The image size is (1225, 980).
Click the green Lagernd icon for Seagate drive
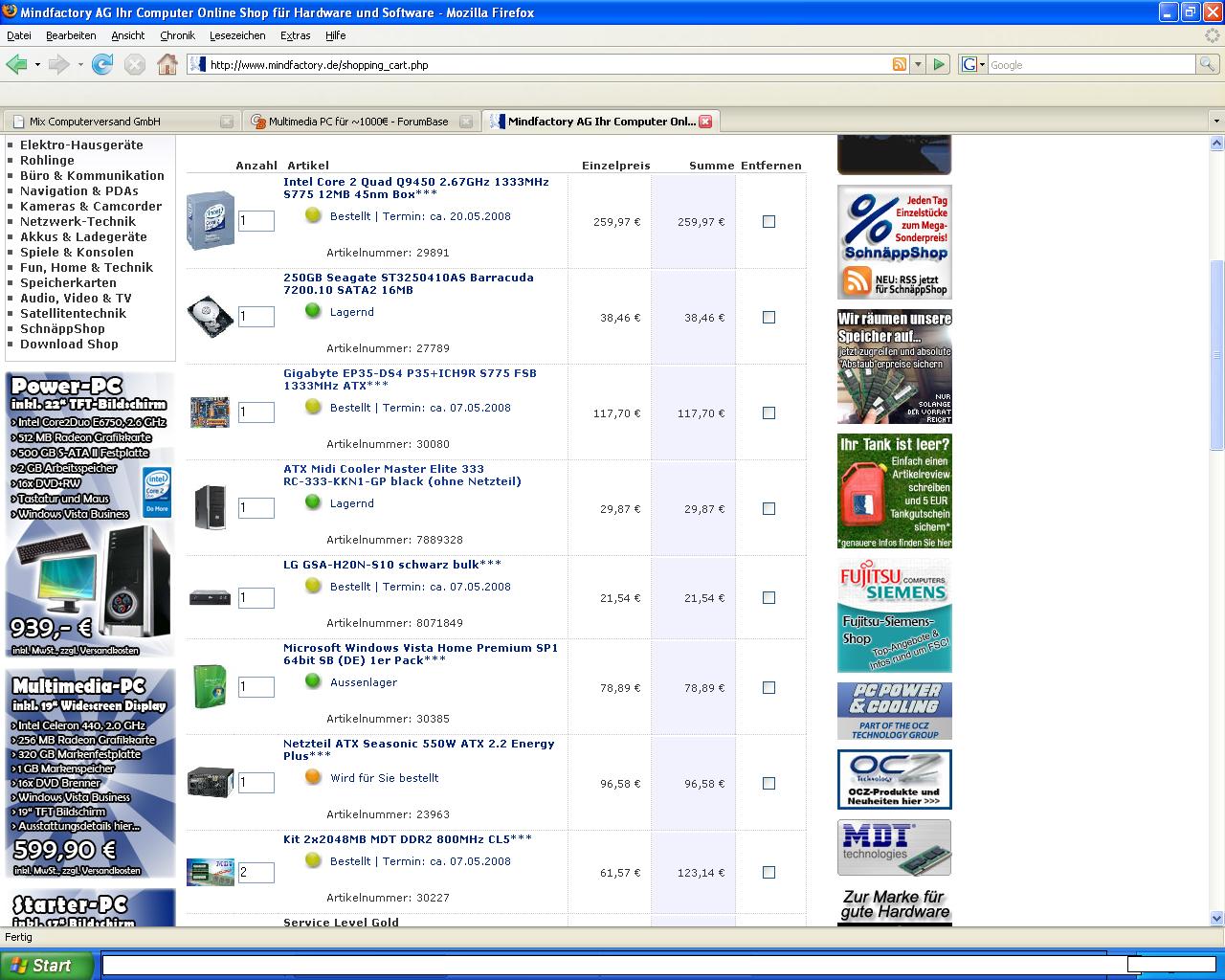tap(313, 311)
